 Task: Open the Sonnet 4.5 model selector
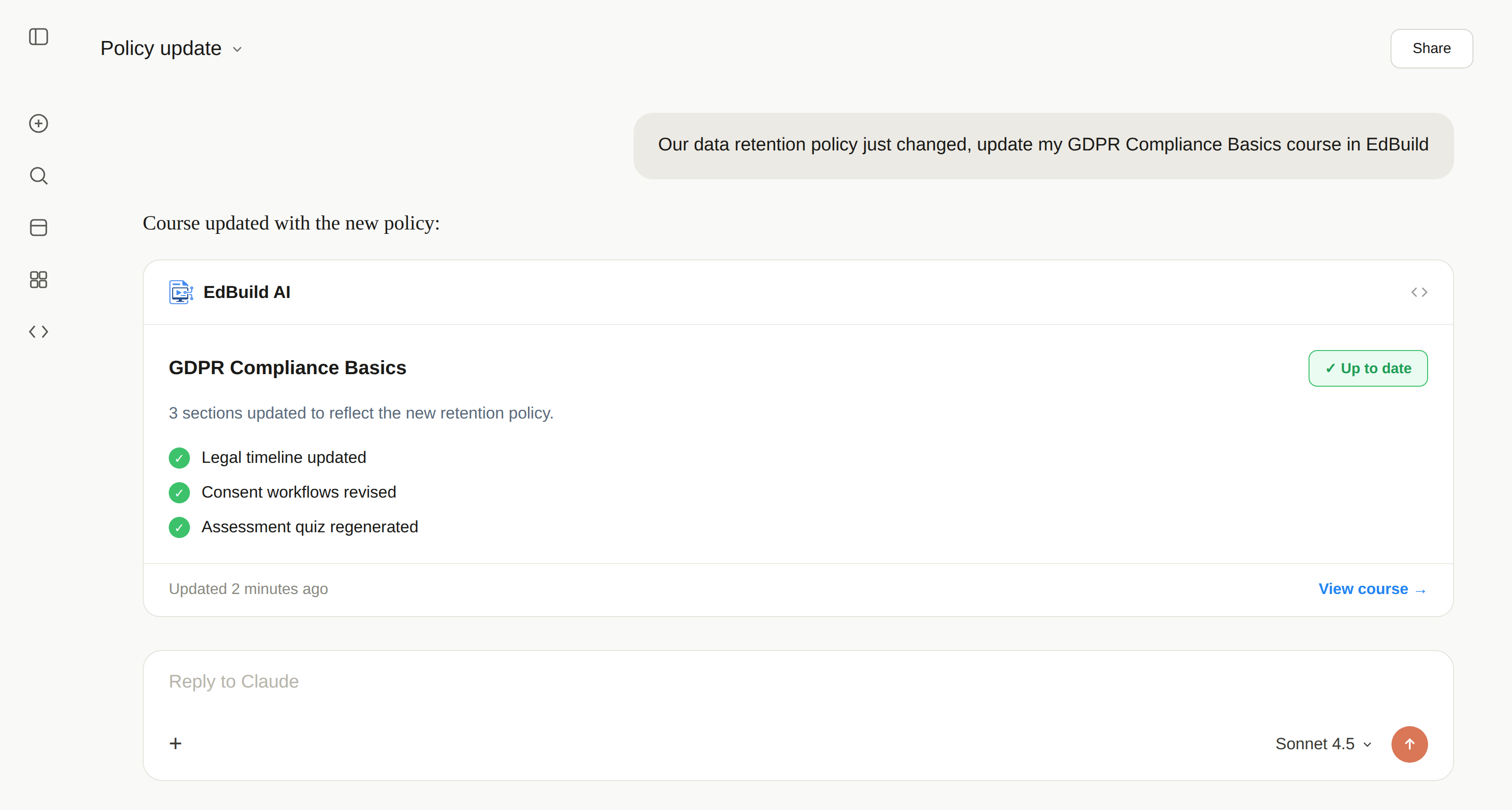click(x=1323, y=743)
